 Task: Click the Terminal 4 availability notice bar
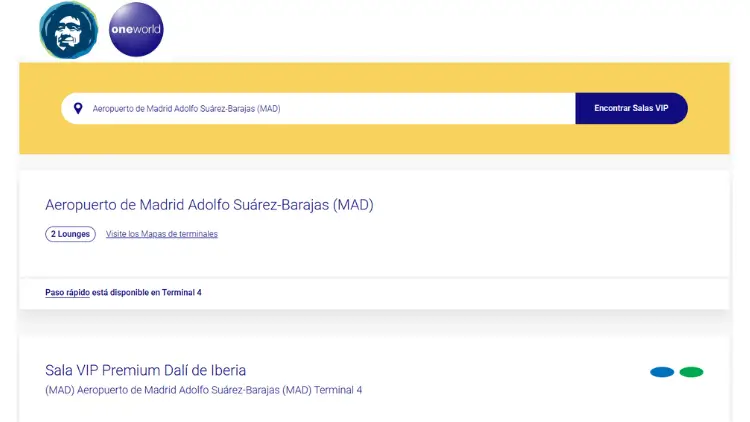tap(375, 293)
